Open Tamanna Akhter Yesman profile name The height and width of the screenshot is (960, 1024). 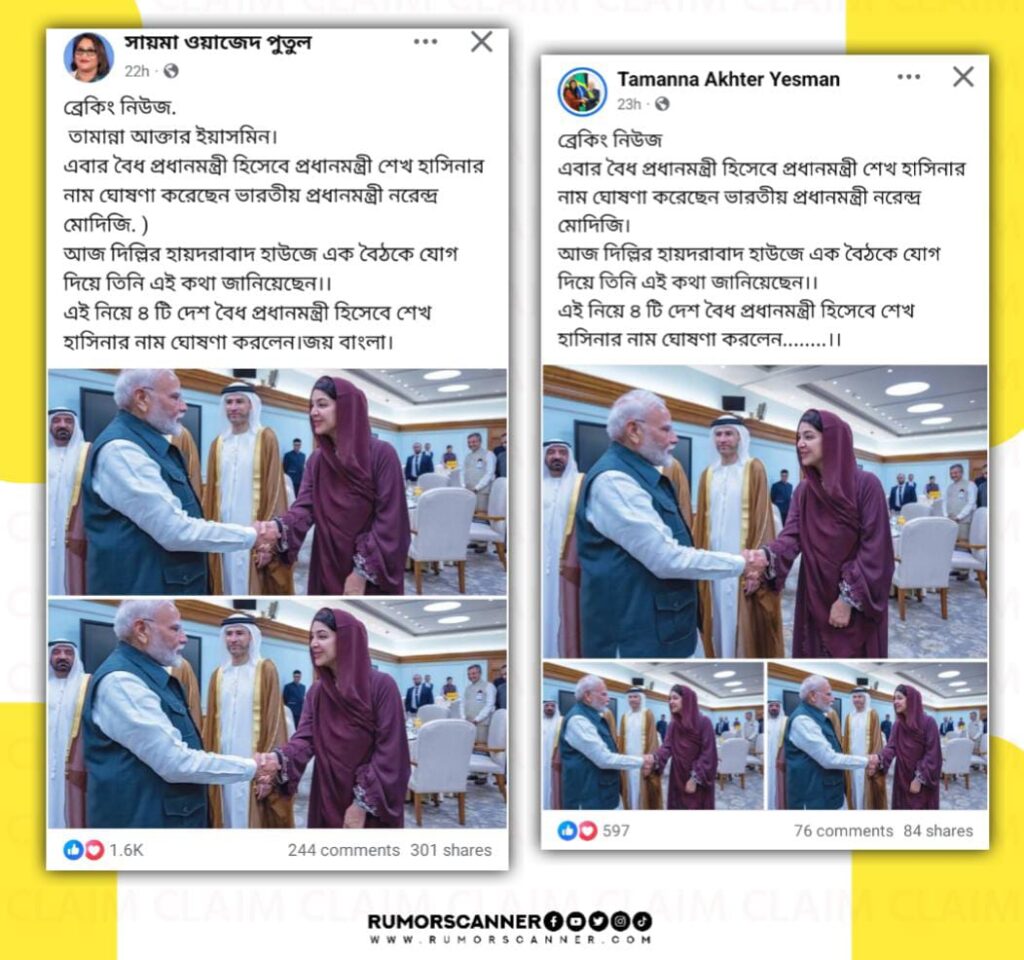click(728, 79)
